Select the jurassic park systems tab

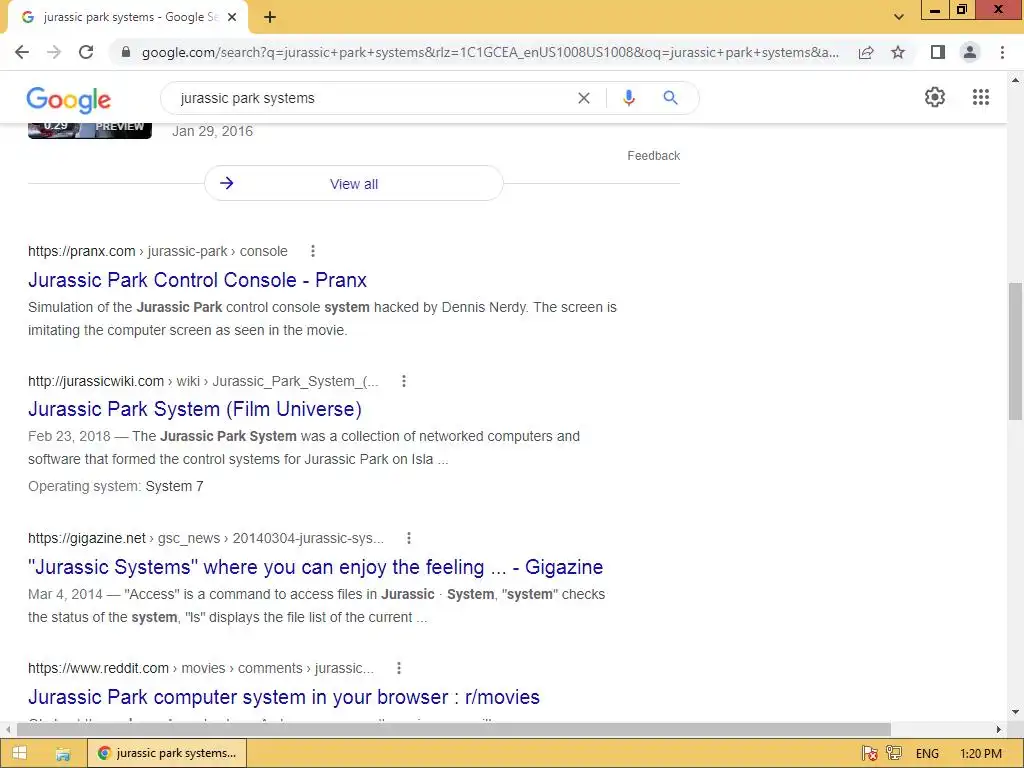127,18
